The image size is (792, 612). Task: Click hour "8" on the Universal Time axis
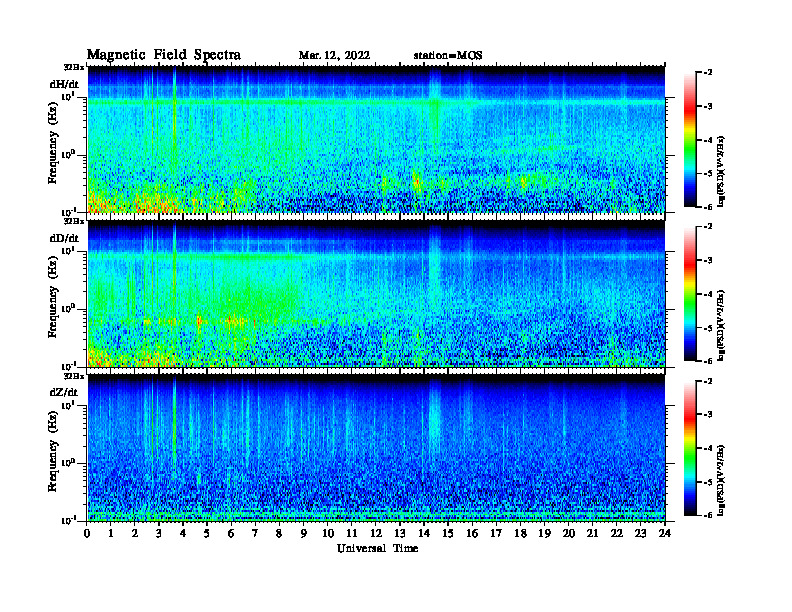click(279, 534)
